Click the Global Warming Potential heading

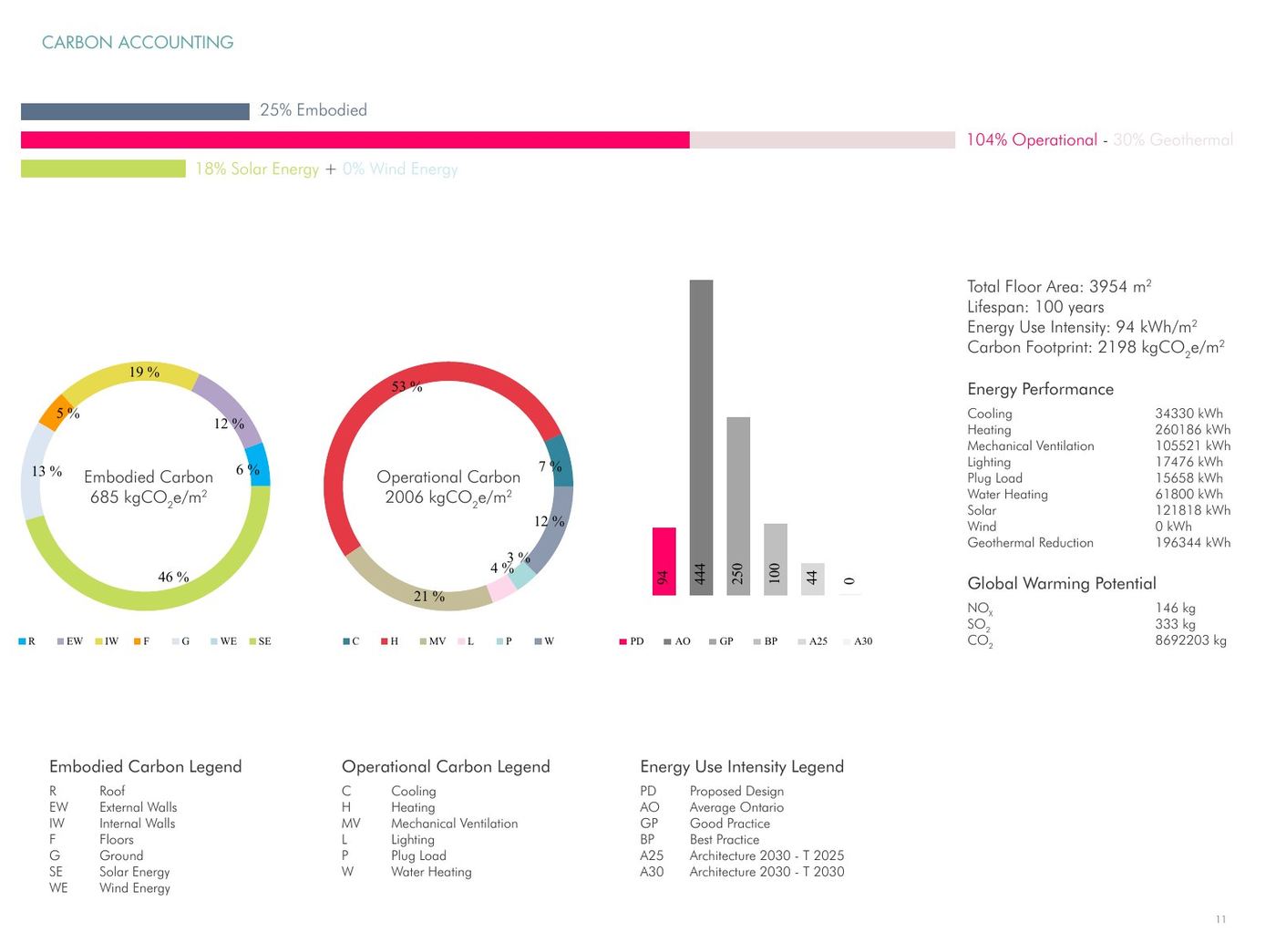pos(1061,583)
